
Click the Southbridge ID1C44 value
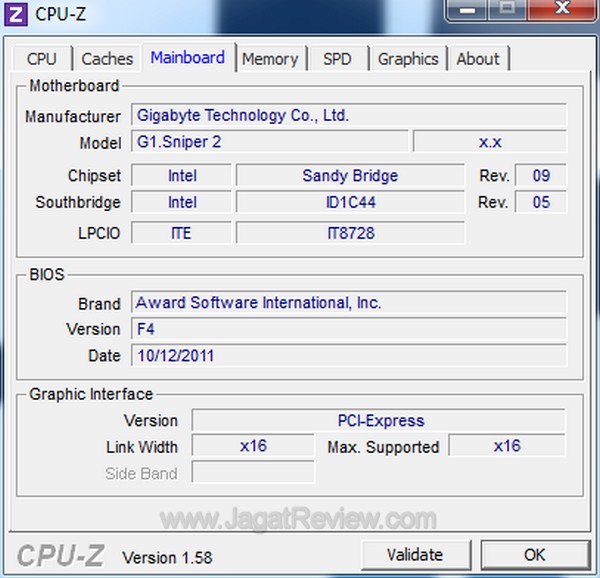point(351,202)
